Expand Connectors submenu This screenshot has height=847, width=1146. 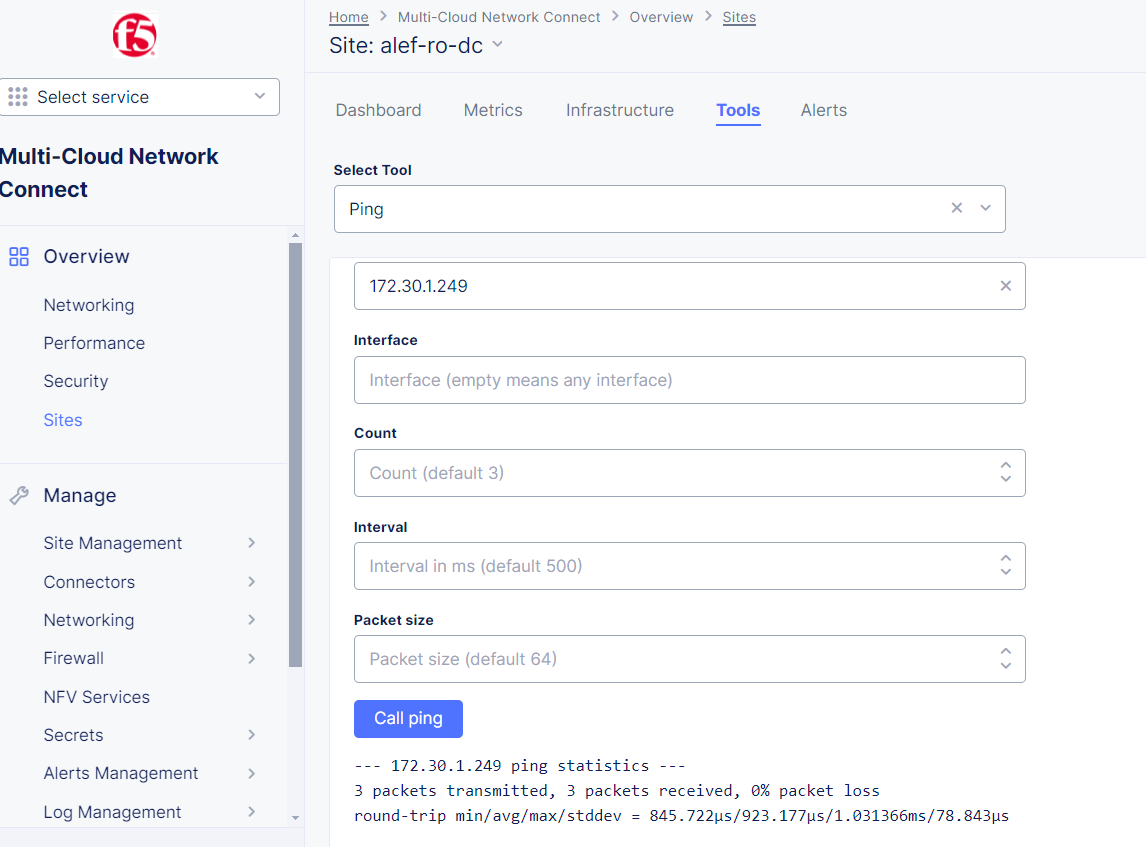pos(251,582)
